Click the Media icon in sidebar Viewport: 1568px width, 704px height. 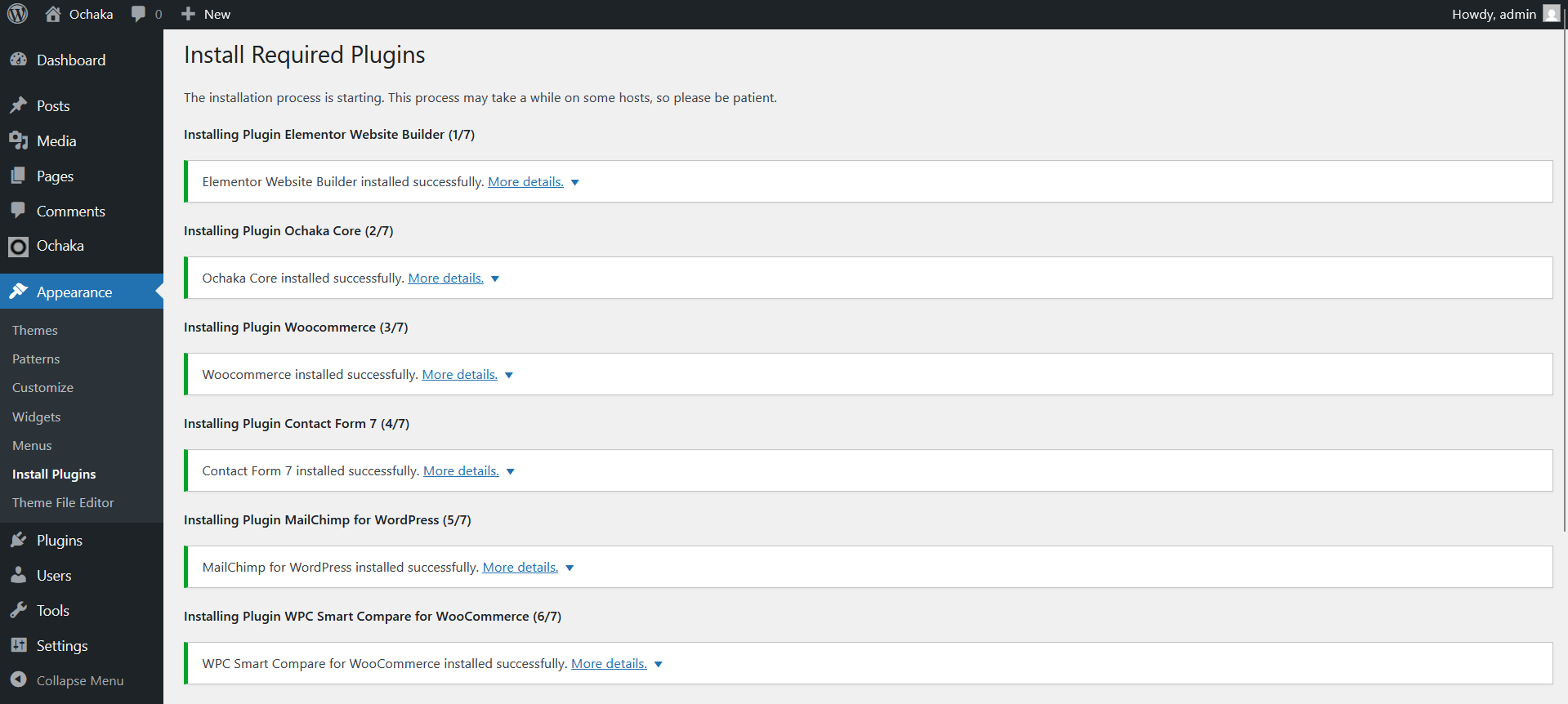click(x=19, y=140)
